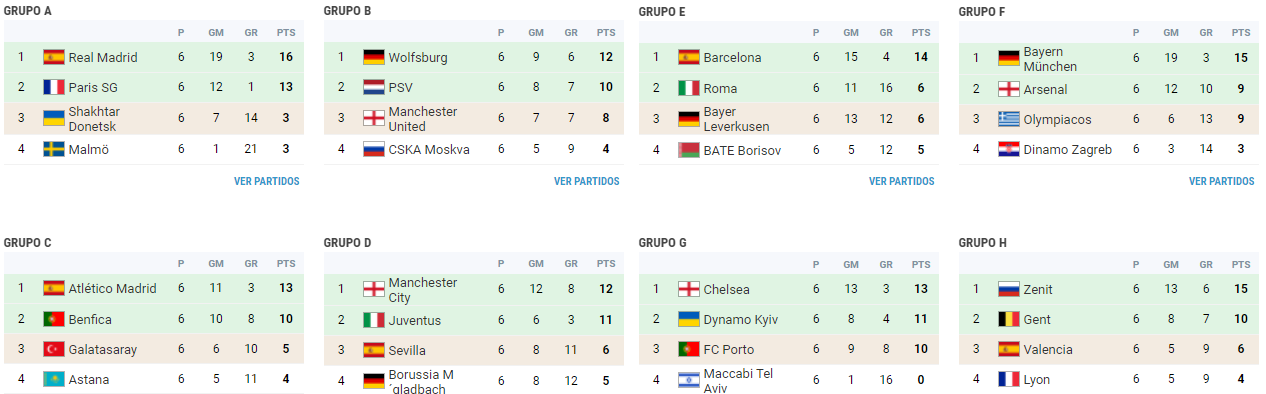Click the Greece flag next to Olympiacos
1266x394 pixels.
1009,119
